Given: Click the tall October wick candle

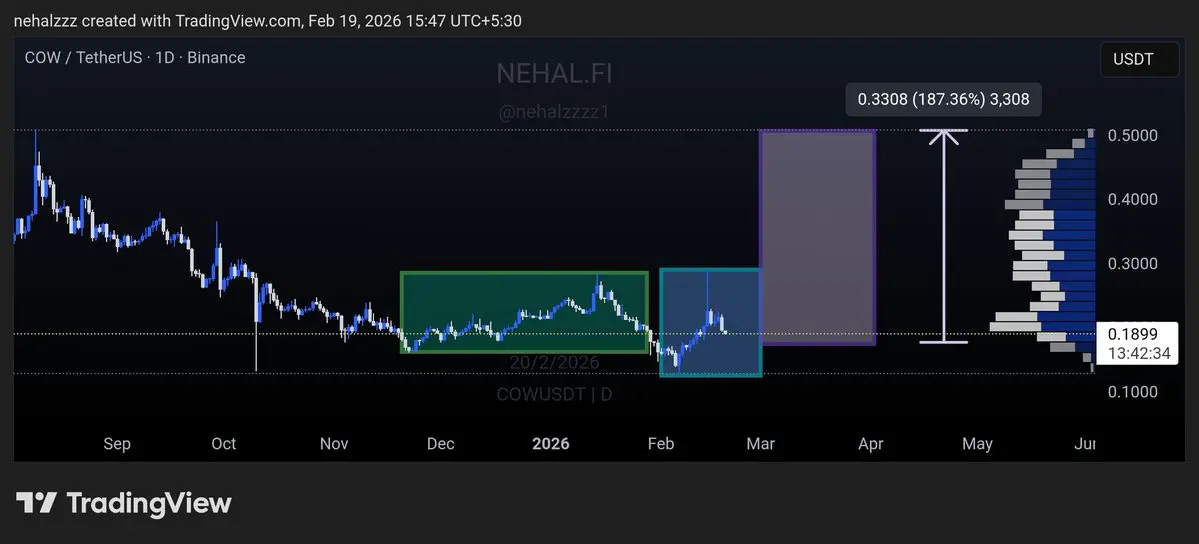Looking at the screenshot, I should (256, 321).
